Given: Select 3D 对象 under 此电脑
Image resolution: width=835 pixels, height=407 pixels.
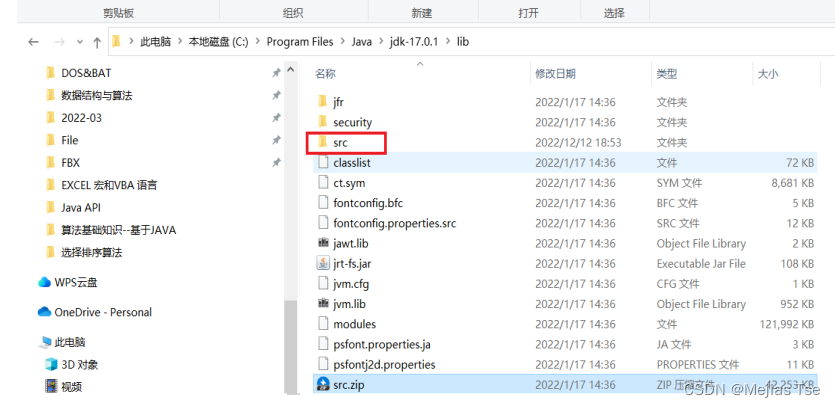Looking at the screenshot, I should click(72, 365).
